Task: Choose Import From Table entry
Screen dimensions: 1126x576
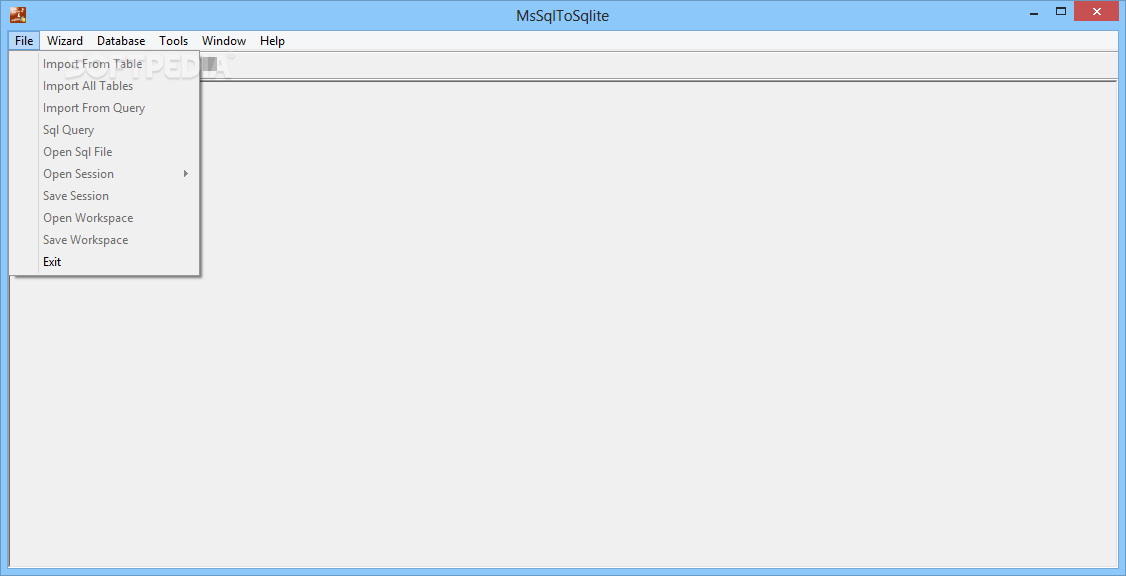Action: click(104, 64)
